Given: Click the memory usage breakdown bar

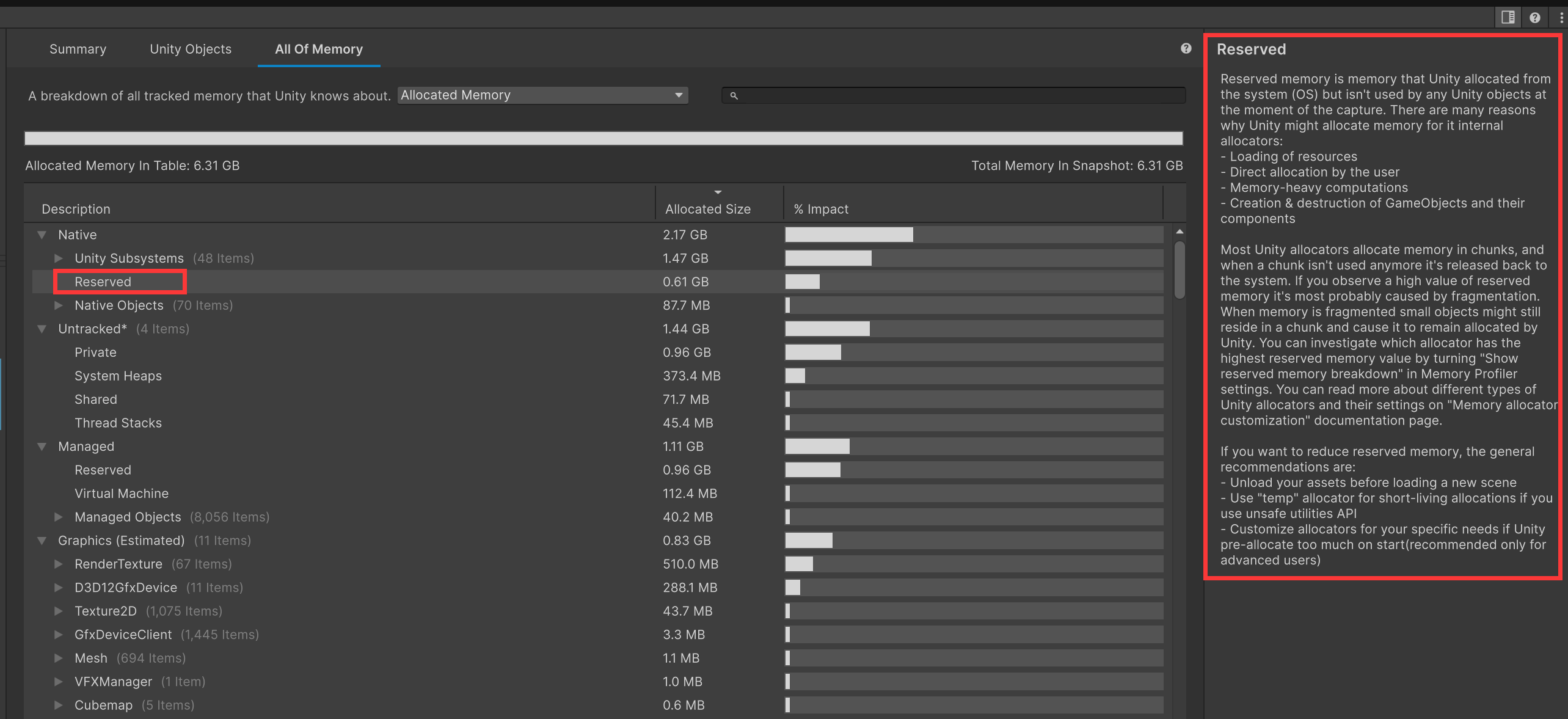Looking at the screenshot, I should 603,139.
